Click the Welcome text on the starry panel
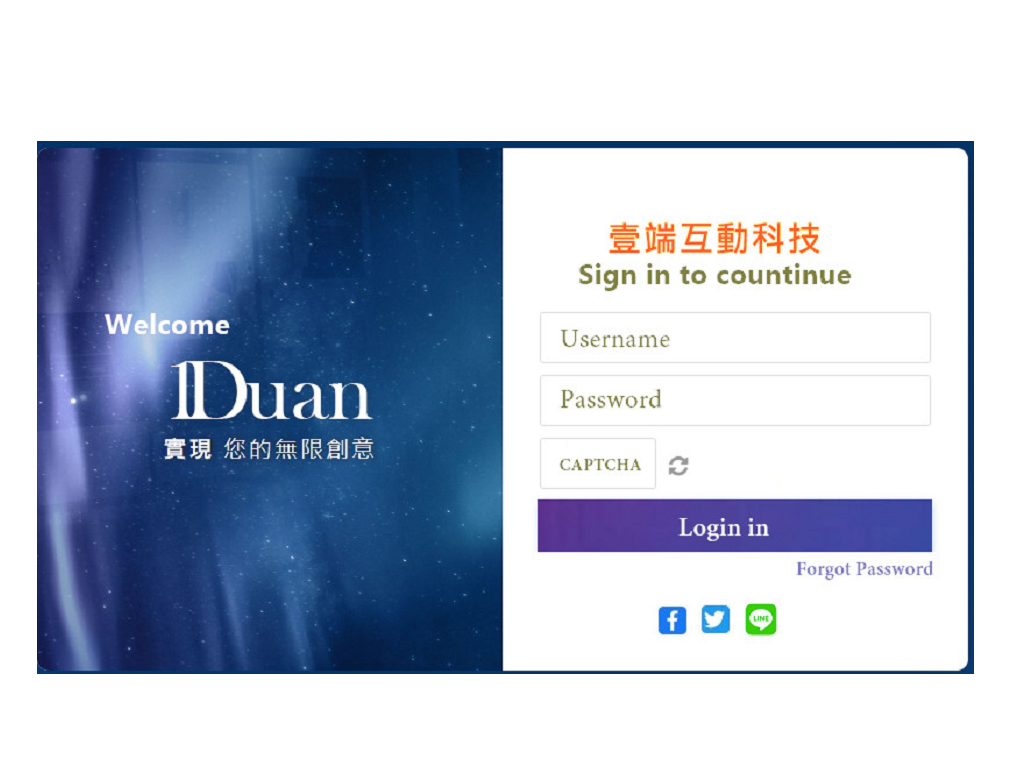This screenshot has width=1024, height=768. click(167, 325)
